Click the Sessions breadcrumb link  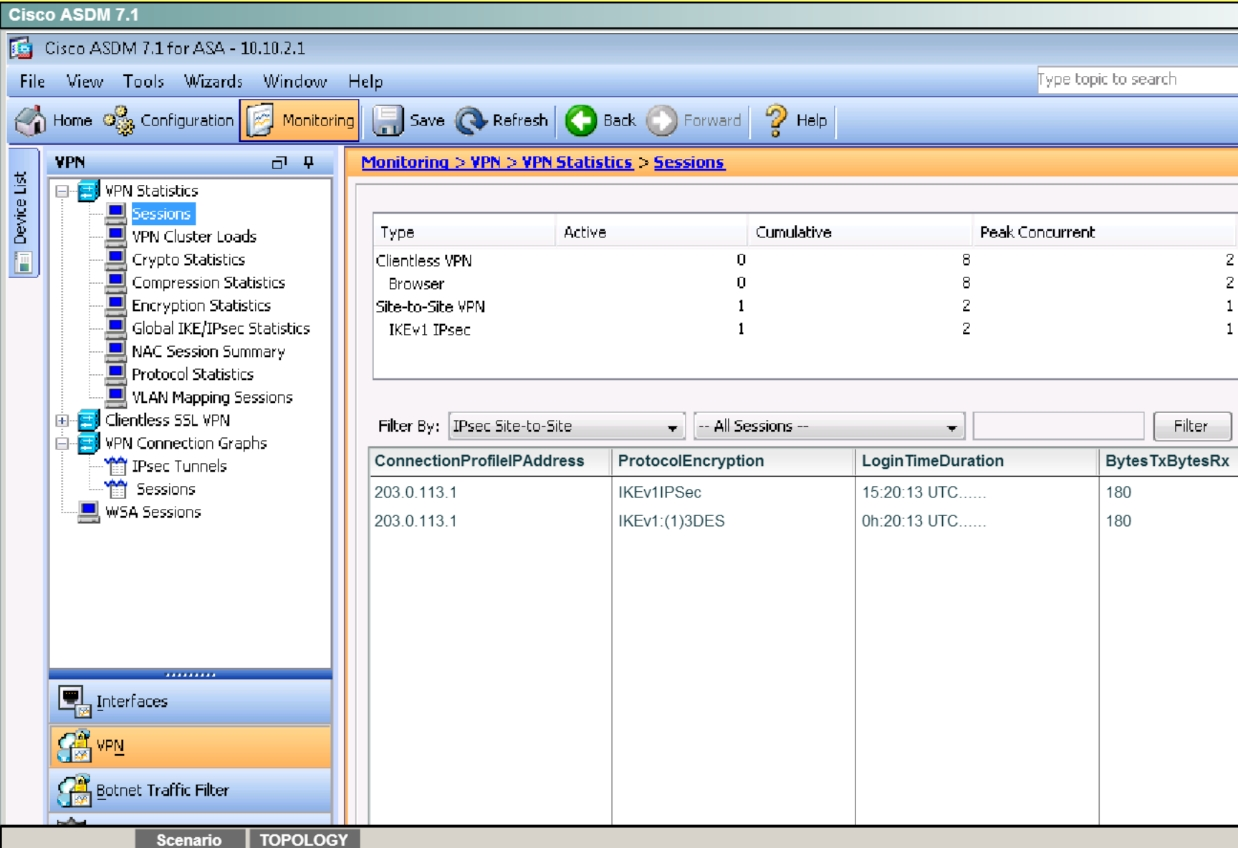689,162
